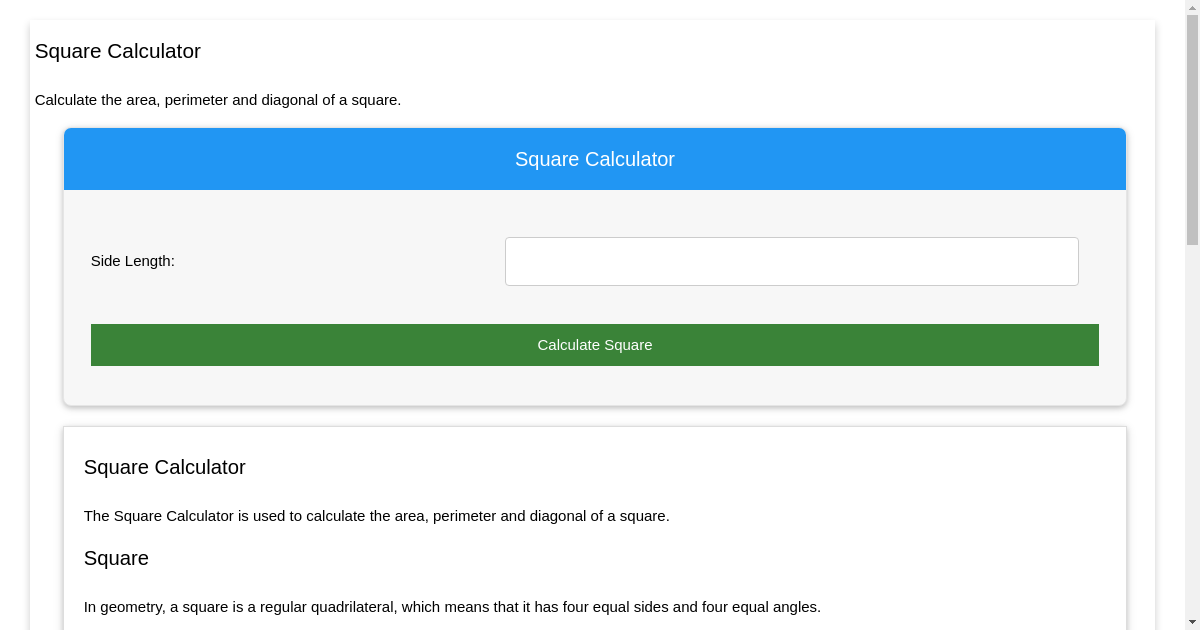Click the Square section heading
The image size is (1200, 630).
coord(116,558)
